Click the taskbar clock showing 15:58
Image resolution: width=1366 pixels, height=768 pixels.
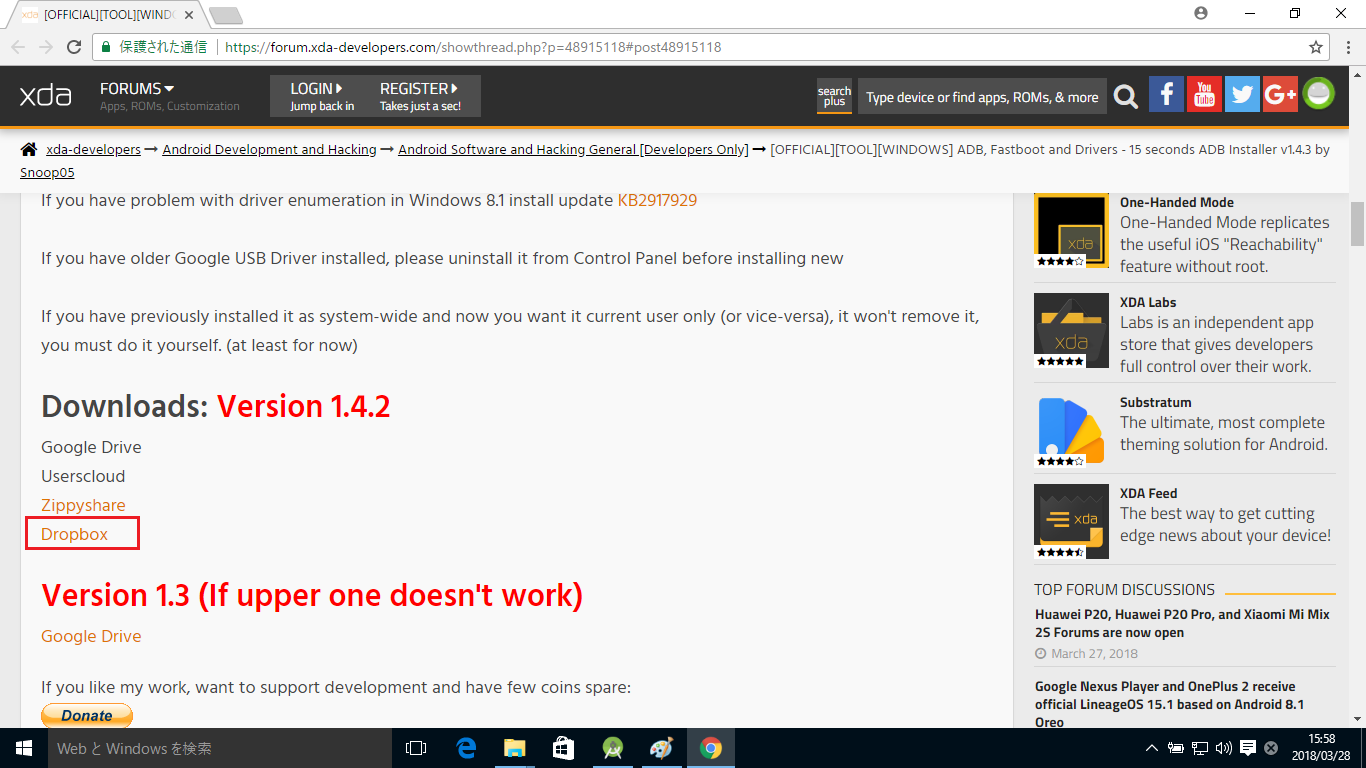click(x=1321, y=748)
